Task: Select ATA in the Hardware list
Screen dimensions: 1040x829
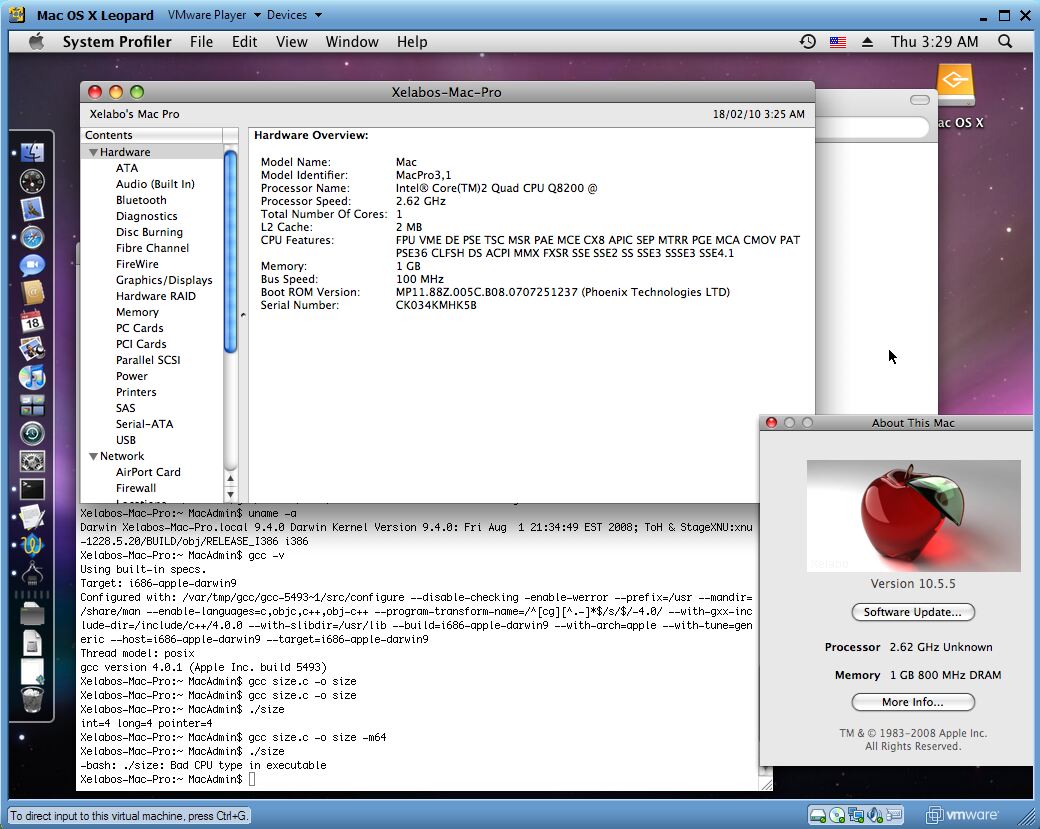Action: coord(127,168)
